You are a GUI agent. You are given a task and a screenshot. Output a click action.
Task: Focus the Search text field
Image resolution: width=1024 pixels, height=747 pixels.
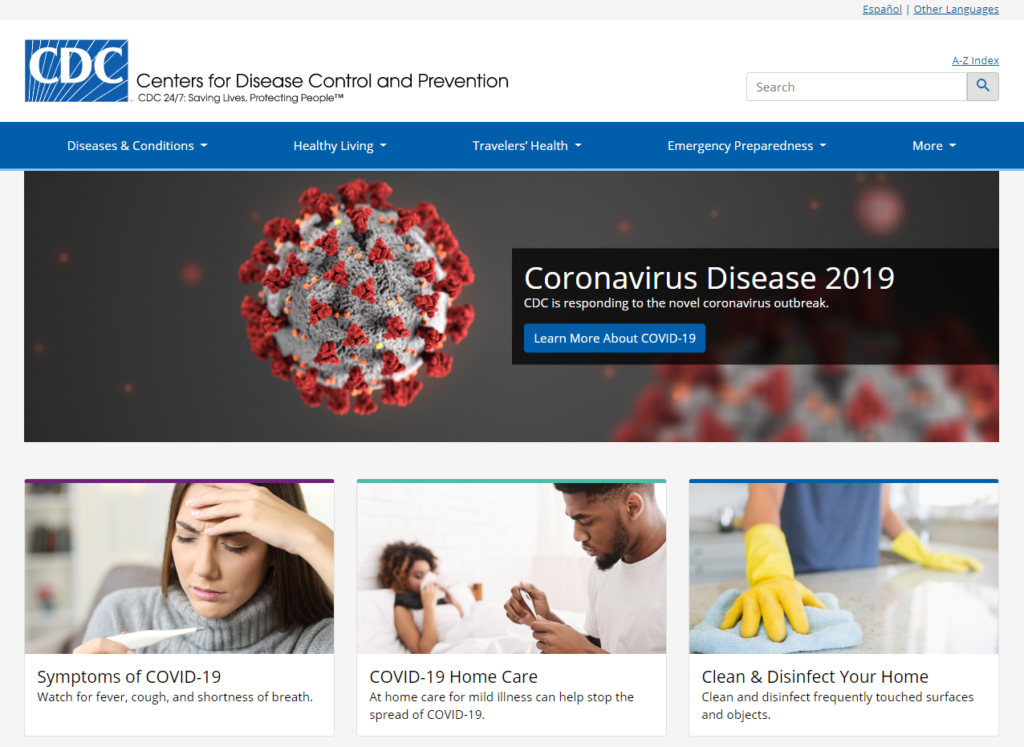pos(856,86)
